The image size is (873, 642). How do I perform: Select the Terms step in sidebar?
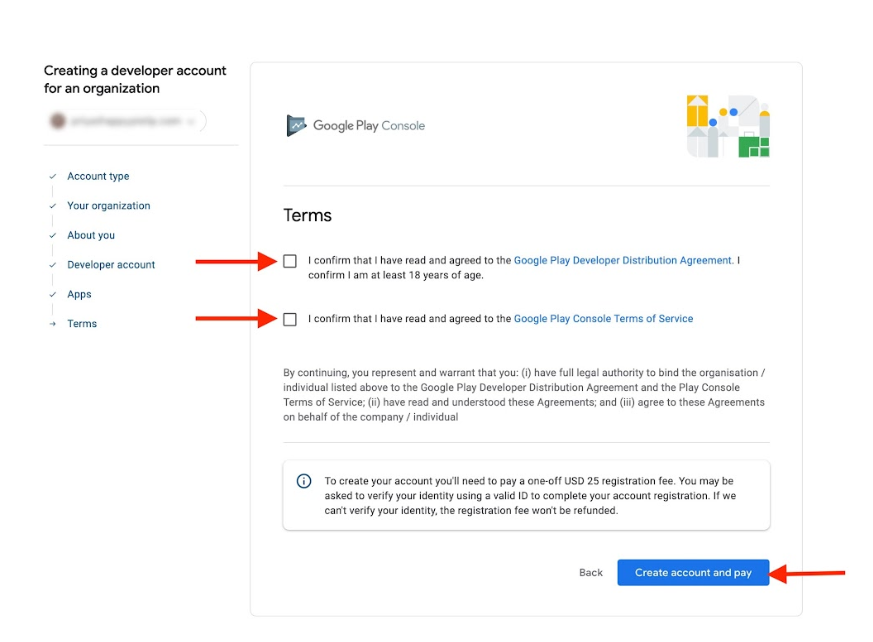click(x=82, y=324)
